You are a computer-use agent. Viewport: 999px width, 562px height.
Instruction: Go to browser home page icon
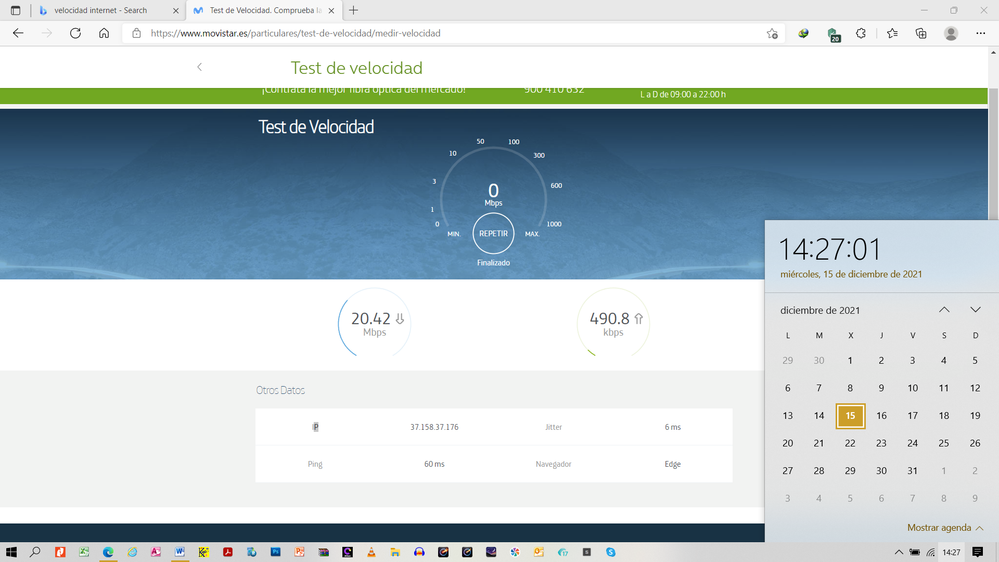[x=104, y=33]
